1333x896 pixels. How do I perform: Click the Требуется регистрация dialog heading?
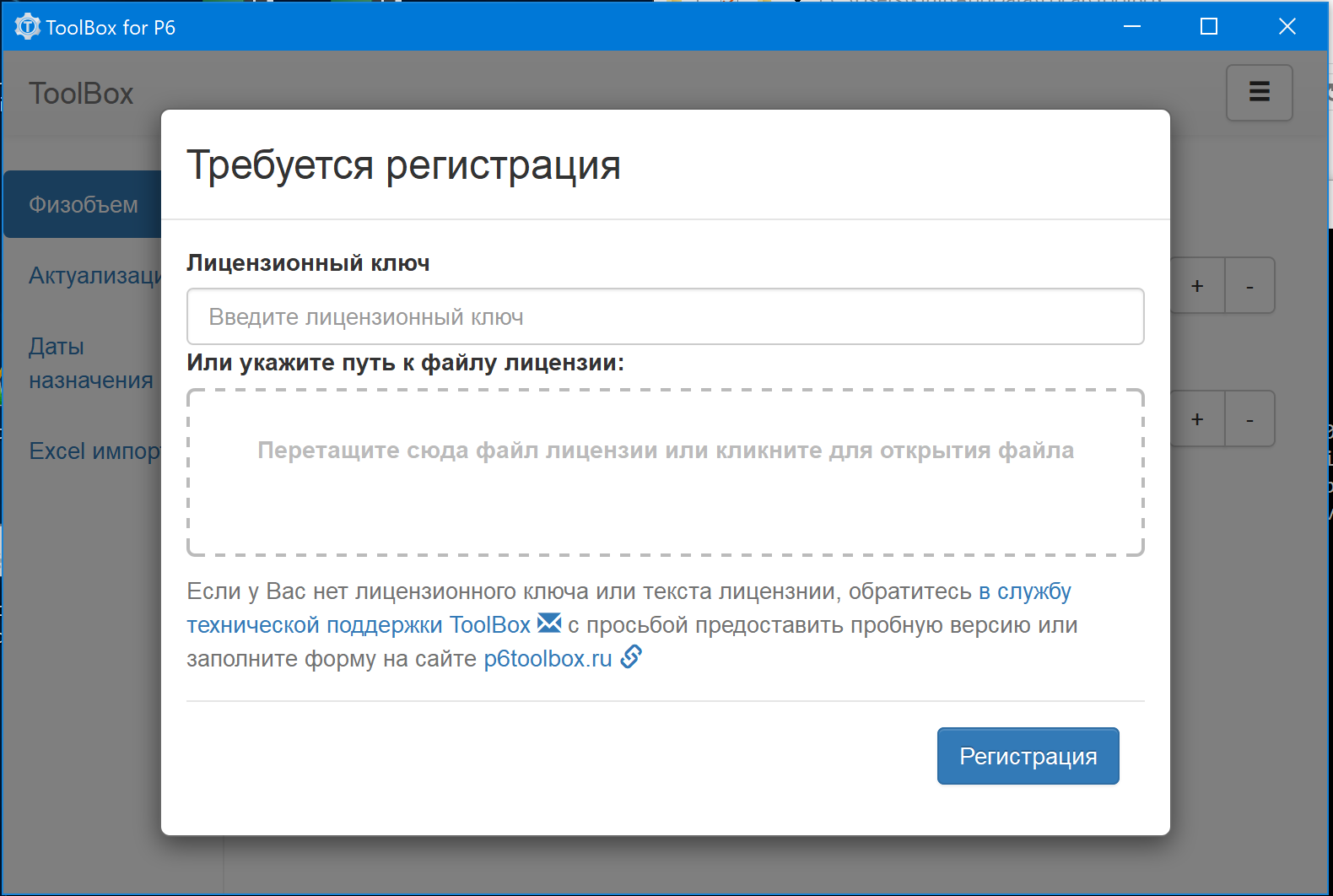pos(403,165)
